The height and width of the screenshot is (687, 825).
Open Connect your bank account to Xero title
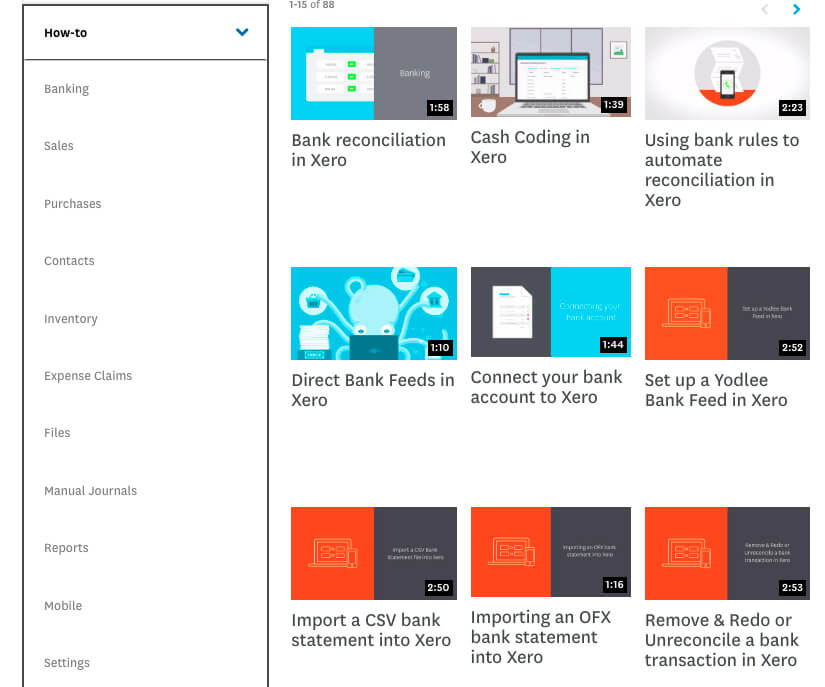tap(546, 387)
